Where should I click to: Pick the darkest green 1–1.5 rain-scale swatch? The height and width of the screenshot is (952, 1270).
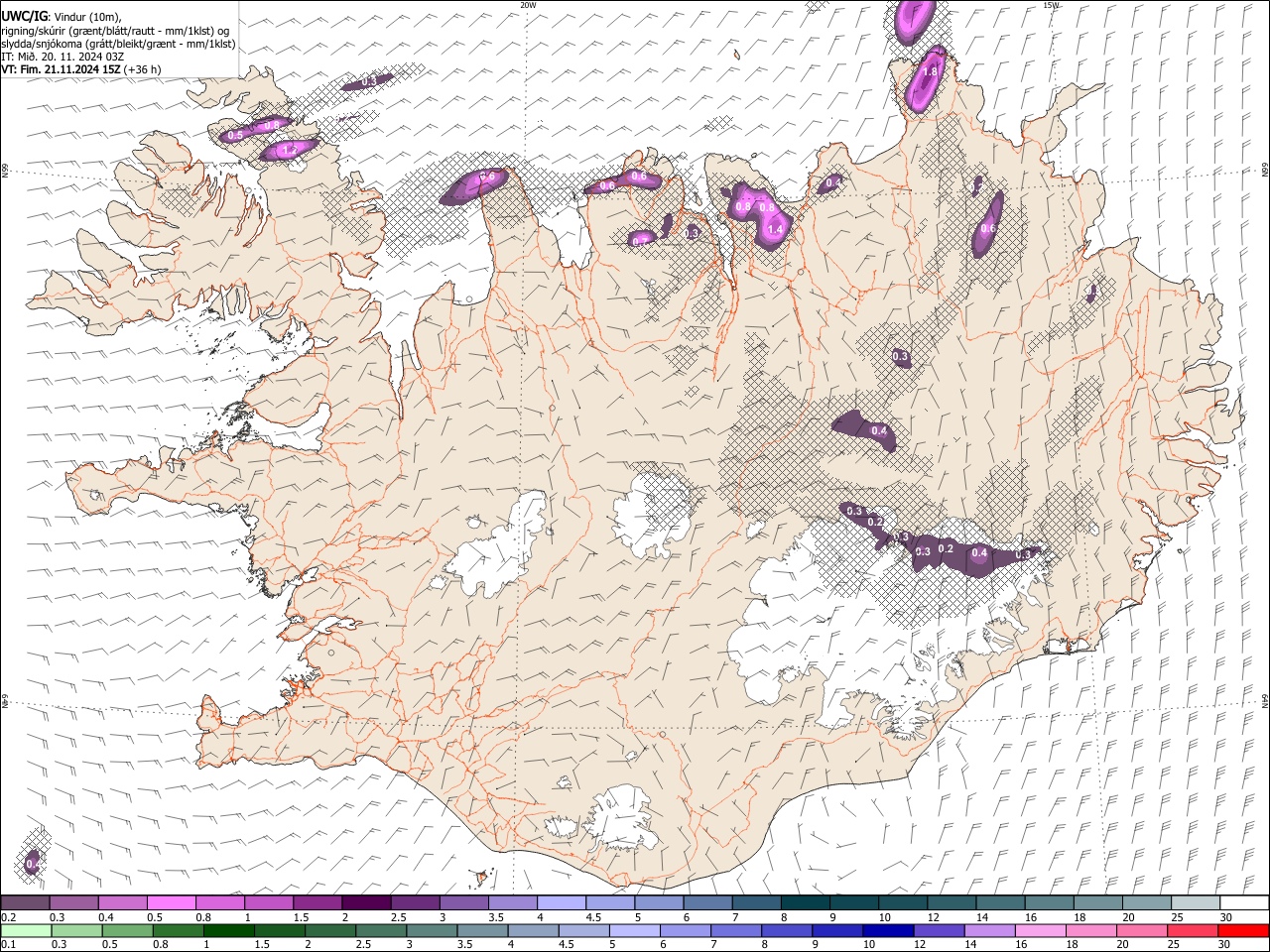(x=230, y=930)
